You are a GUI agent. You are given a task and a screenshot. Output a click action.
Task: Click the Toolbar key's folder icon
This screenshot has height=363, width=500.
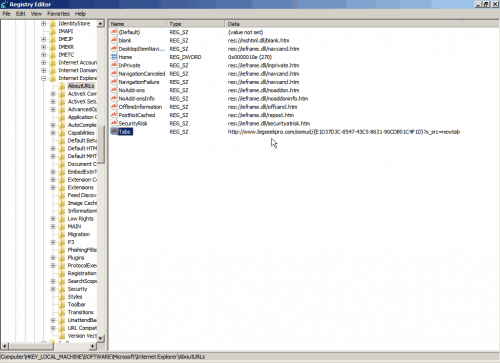click(62, 304)
